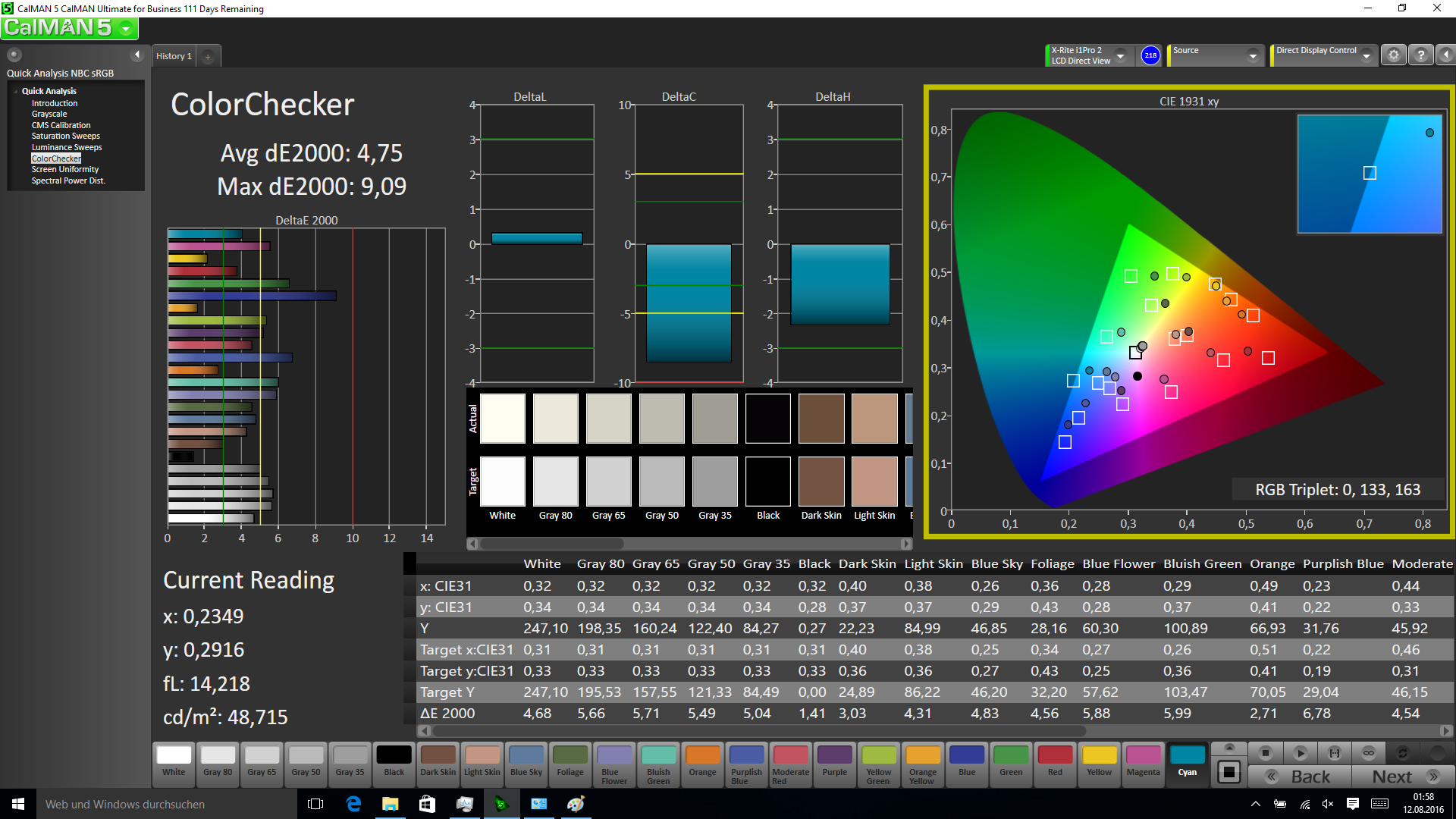This screenshot has width=1456, height=819.
Task: Expand the X-Rite i1Pro 2 meter dropdown
Action: pos(1120,55)
